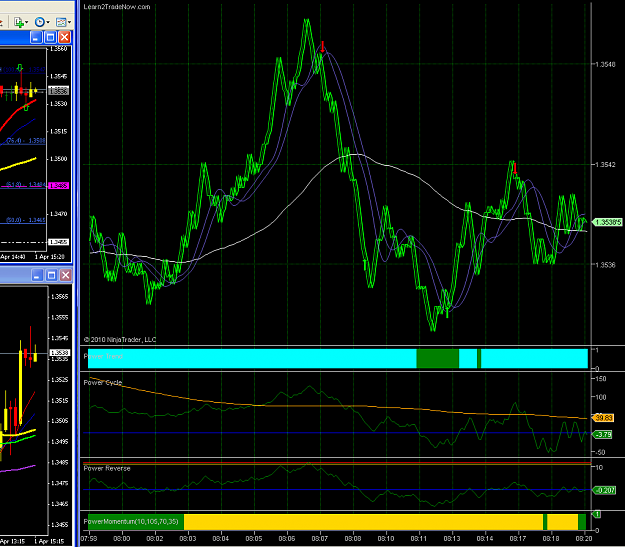625x547 pixels.
Task: Click the (50.0) 1.3461 Fibonacci label
Action: (26, 220)
